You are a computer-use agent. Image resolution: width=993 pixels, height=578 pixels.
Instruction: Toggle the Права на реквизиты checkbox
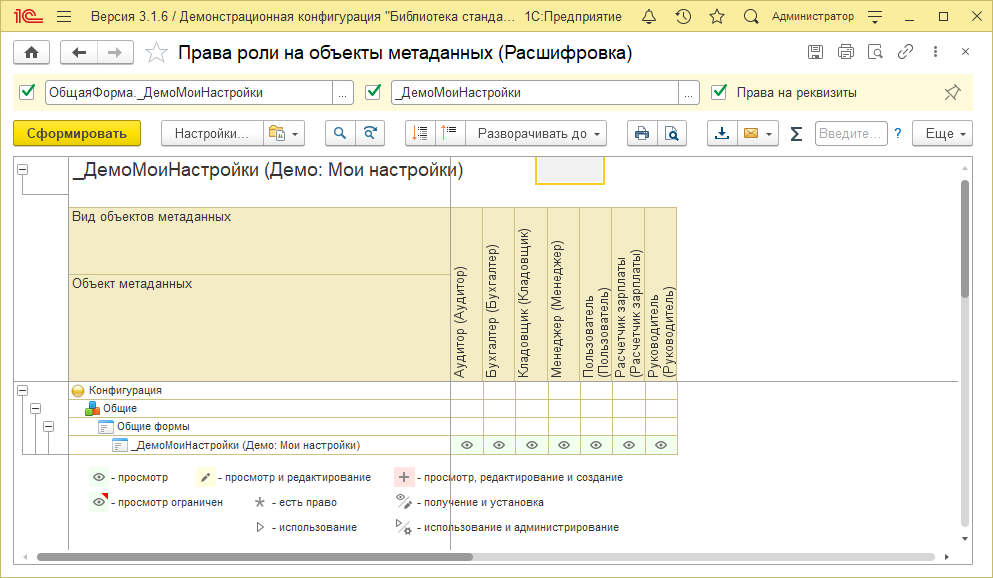click(719, 92)
